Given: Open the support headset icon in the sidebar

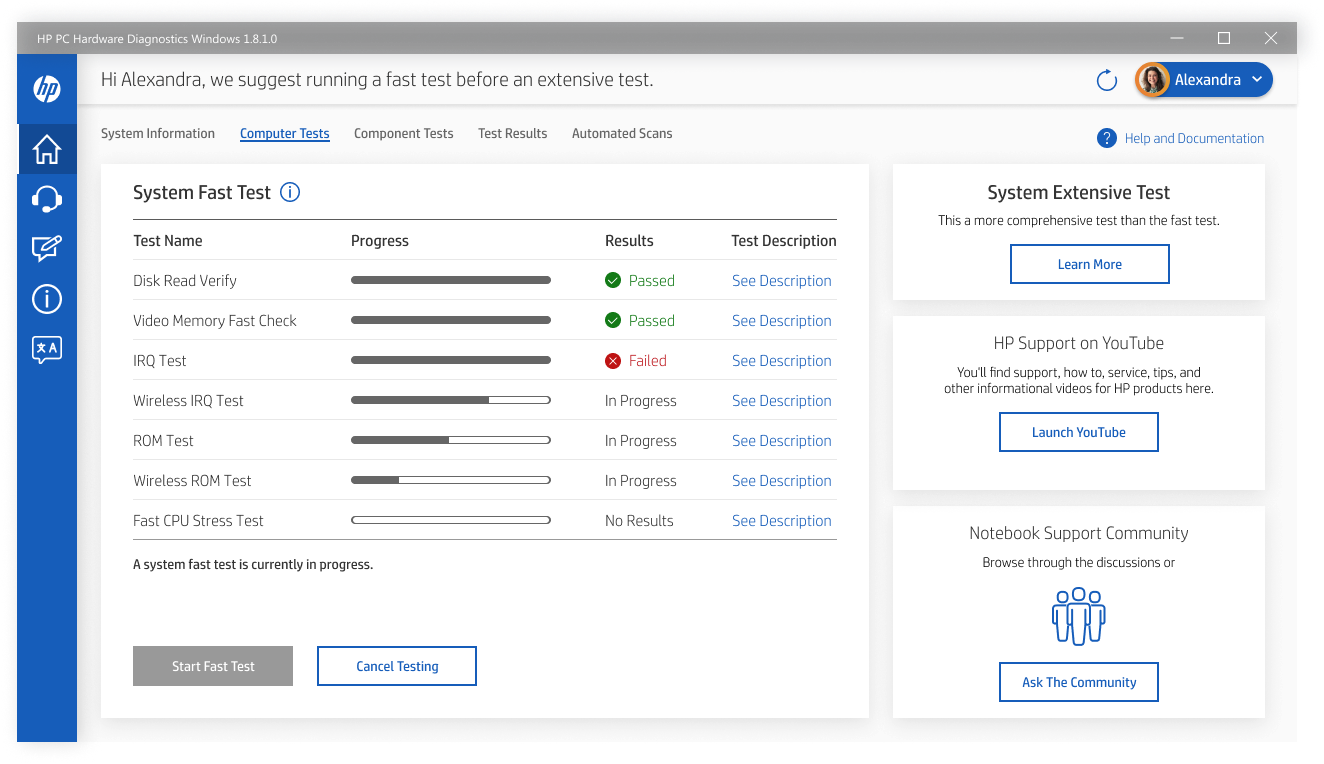Looking at the screenshot, I should pos(47,199).
